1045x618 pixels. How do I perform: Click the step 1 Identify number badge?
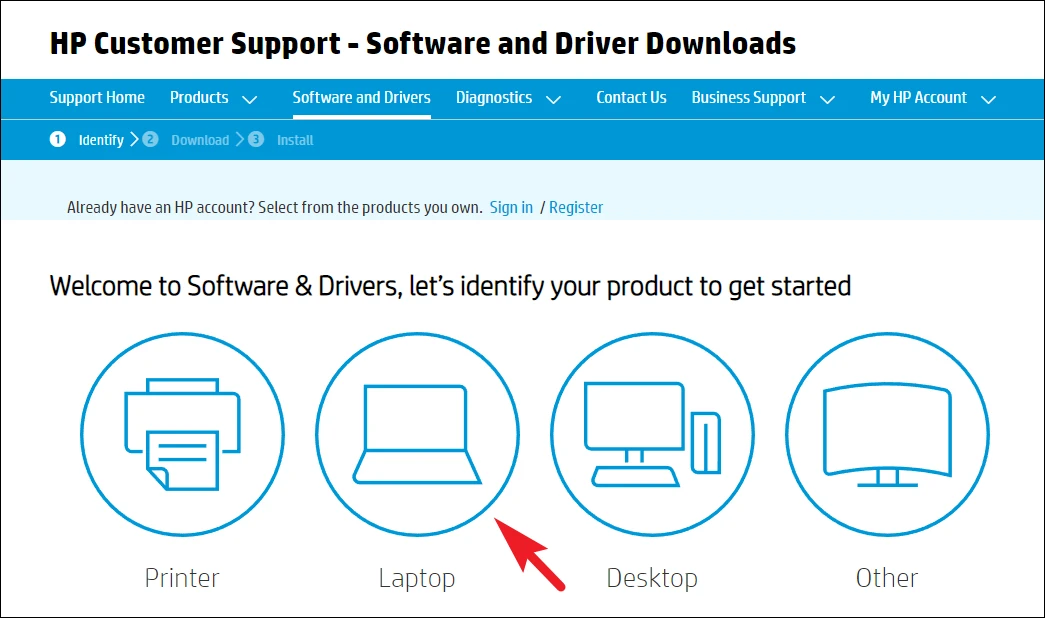[58, 139]
